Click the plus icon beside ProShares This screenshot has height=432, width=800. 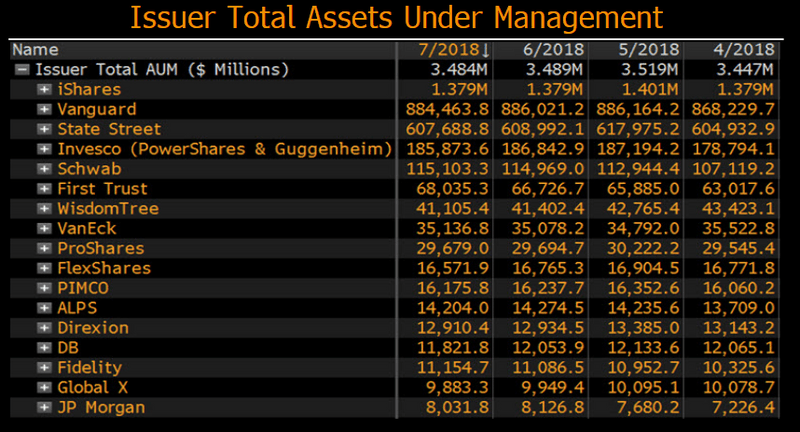(x=44, y=248)
